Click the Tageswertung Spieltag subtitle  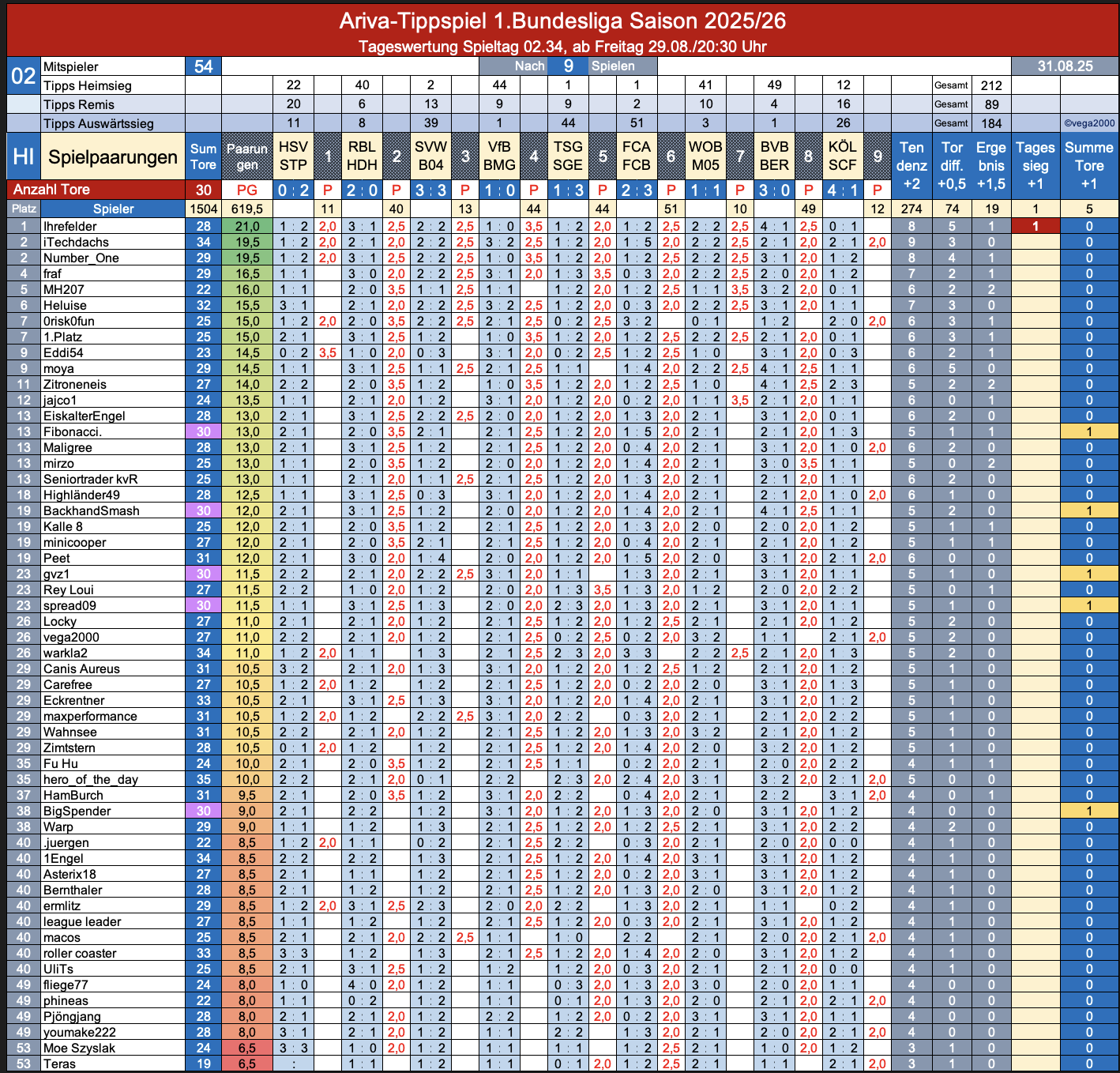point(562,47)
